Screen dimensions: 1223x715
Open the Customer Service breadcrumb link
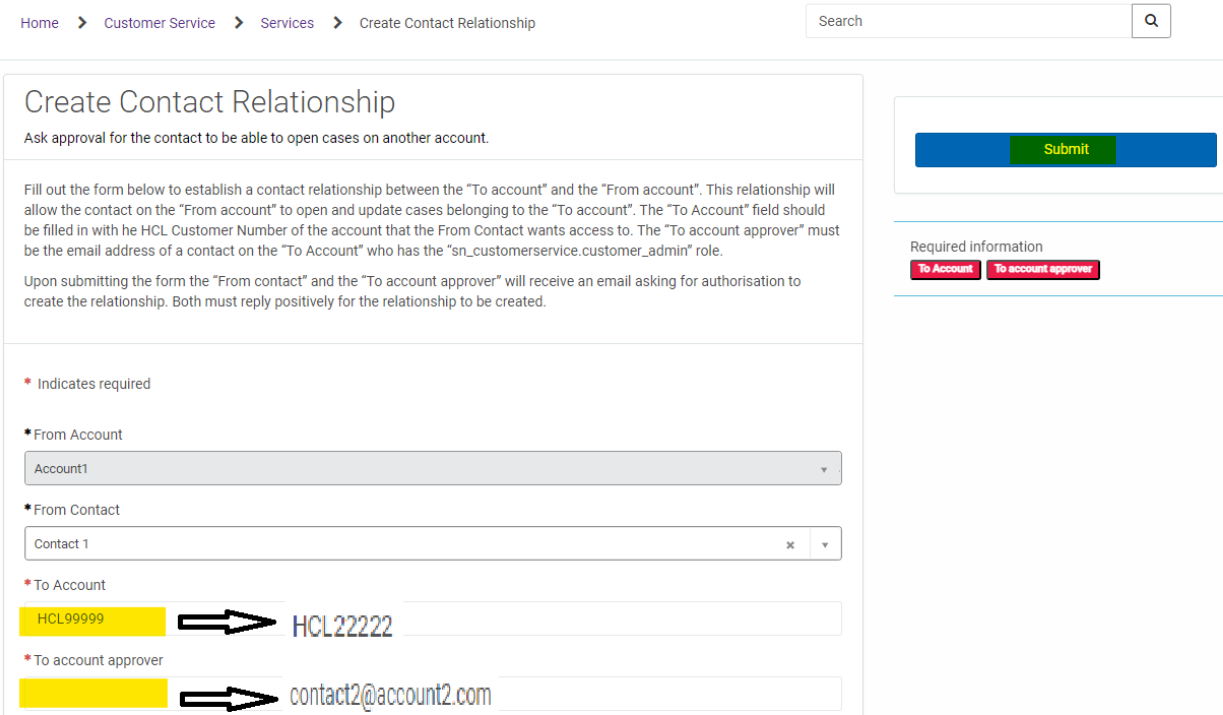pyautogui.click(x=159, y=23)
